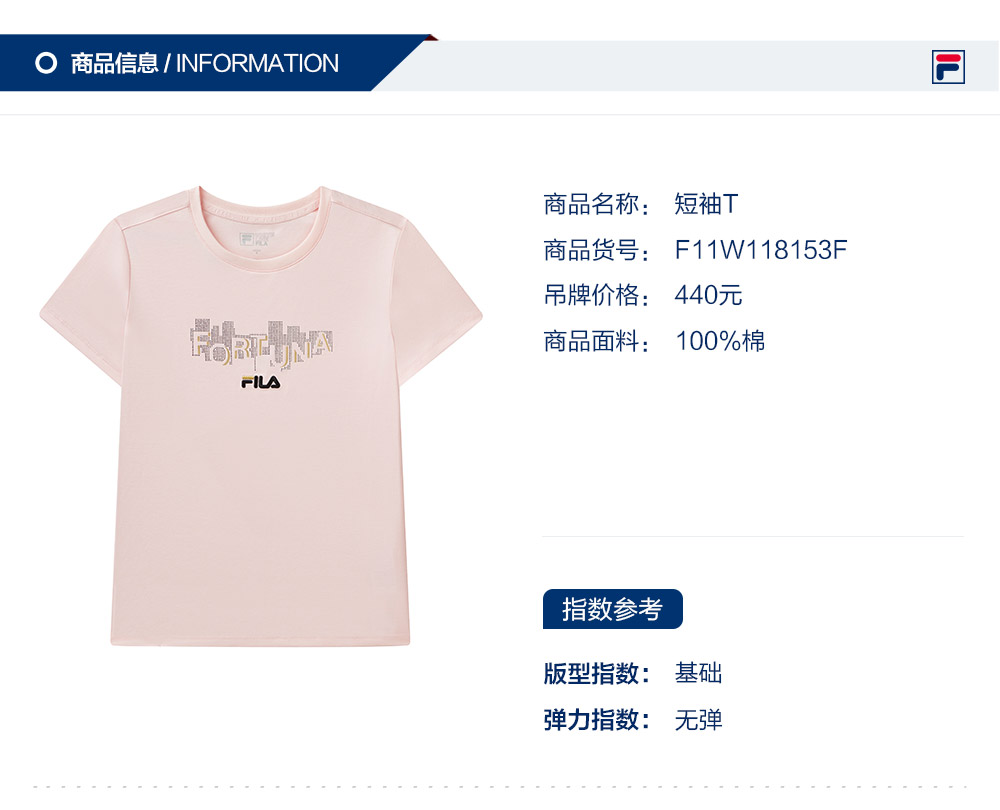Click the 弹力指数 label
1000x810 pixels.
tap(597, 719)
